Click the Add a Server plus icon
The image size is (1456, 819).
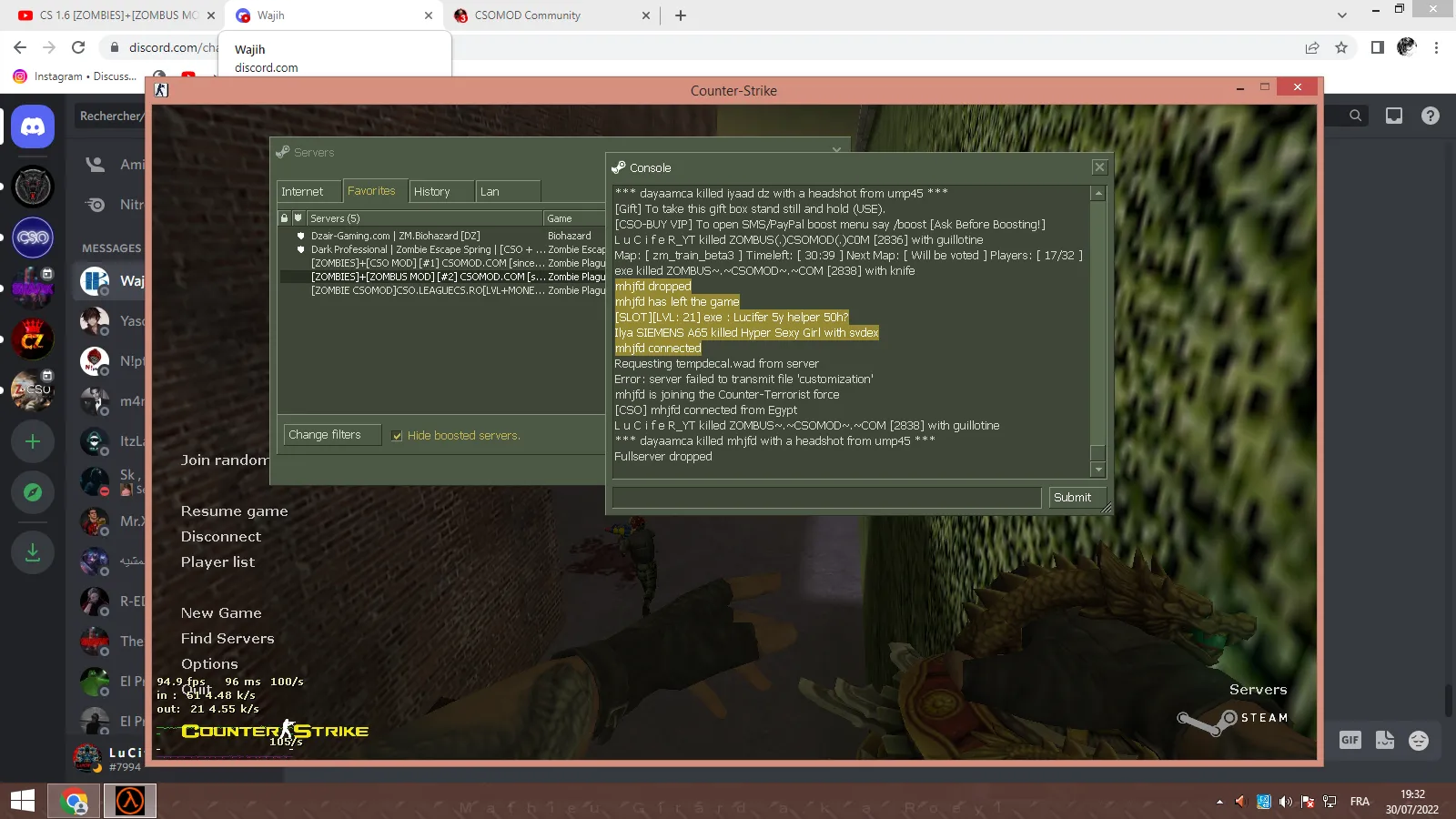click(33, 441)
